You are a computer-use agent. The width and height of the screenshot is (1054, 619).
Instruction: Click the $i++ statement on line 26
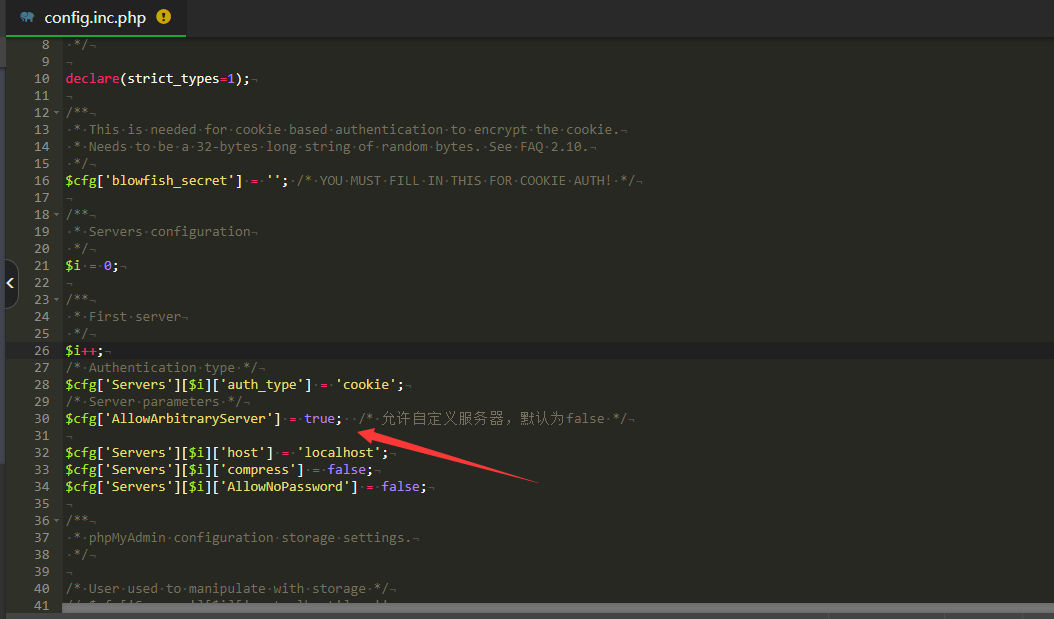tap(81, 350)
